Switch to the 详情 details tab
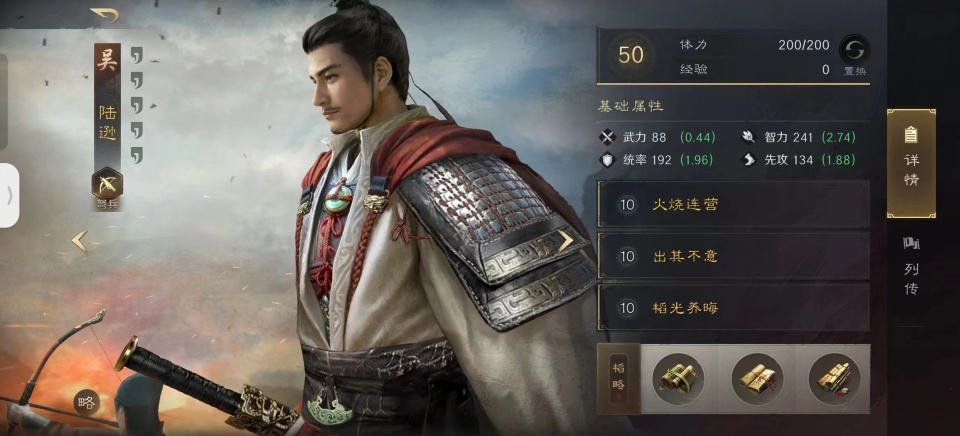 pyautogui.click(x=911, y=164)
